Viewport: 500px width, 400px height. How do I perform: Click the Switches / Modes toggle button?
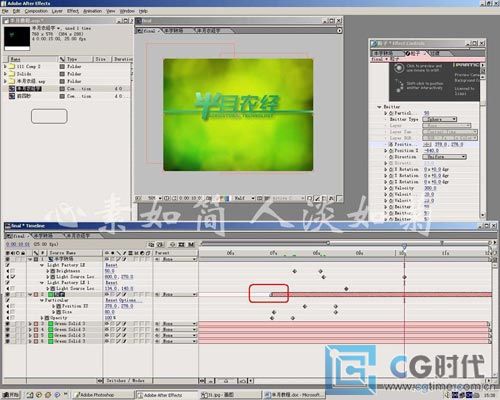click(x=125, y=380)
